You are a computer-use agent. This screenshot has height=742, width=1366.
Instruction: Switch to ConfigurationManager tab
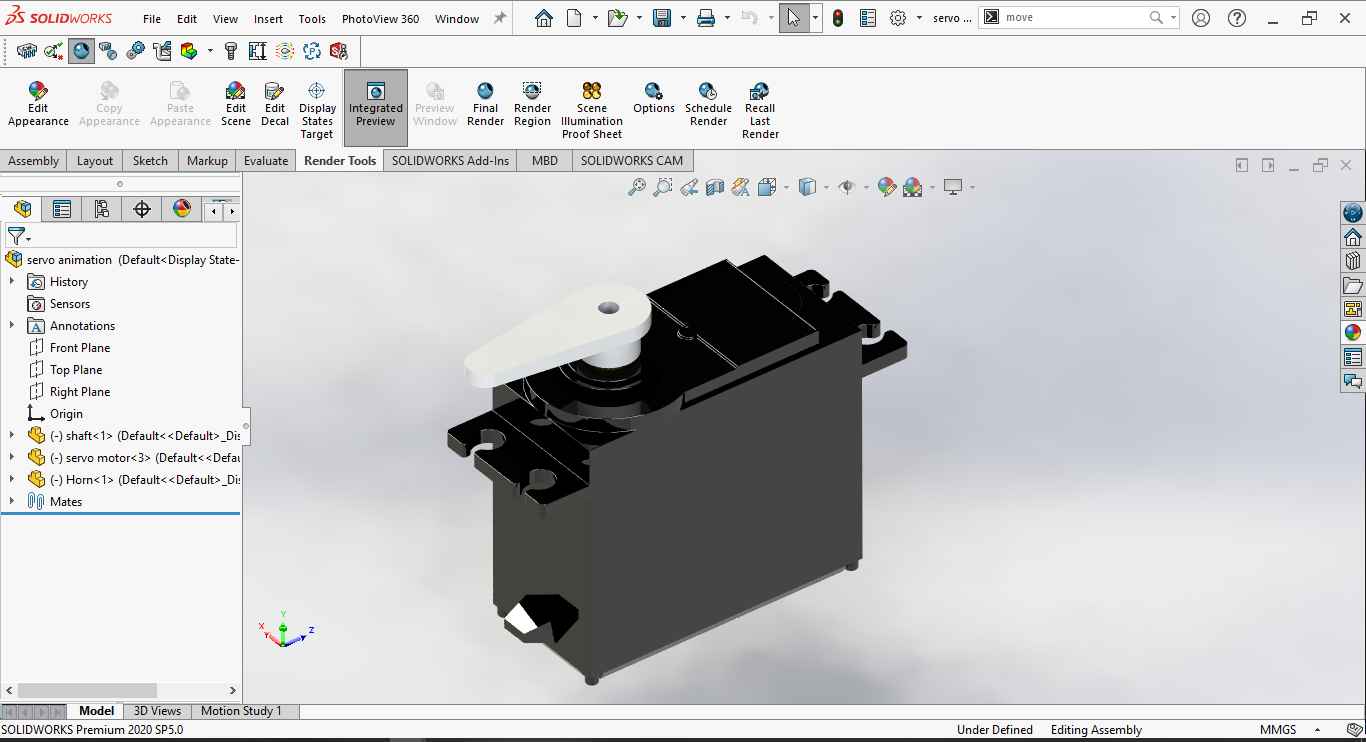[x=102, y=209]
